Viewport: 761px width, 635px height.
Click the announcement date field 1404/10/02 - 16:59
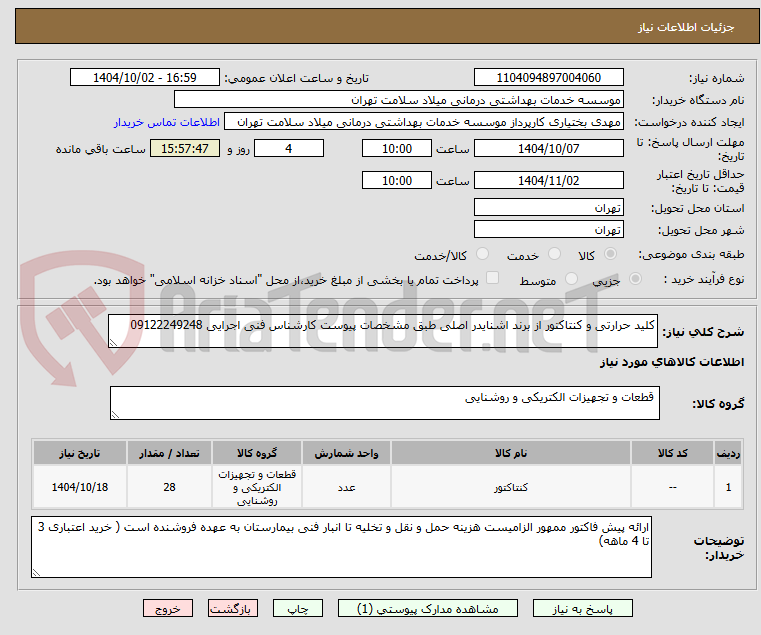point(145,78)
